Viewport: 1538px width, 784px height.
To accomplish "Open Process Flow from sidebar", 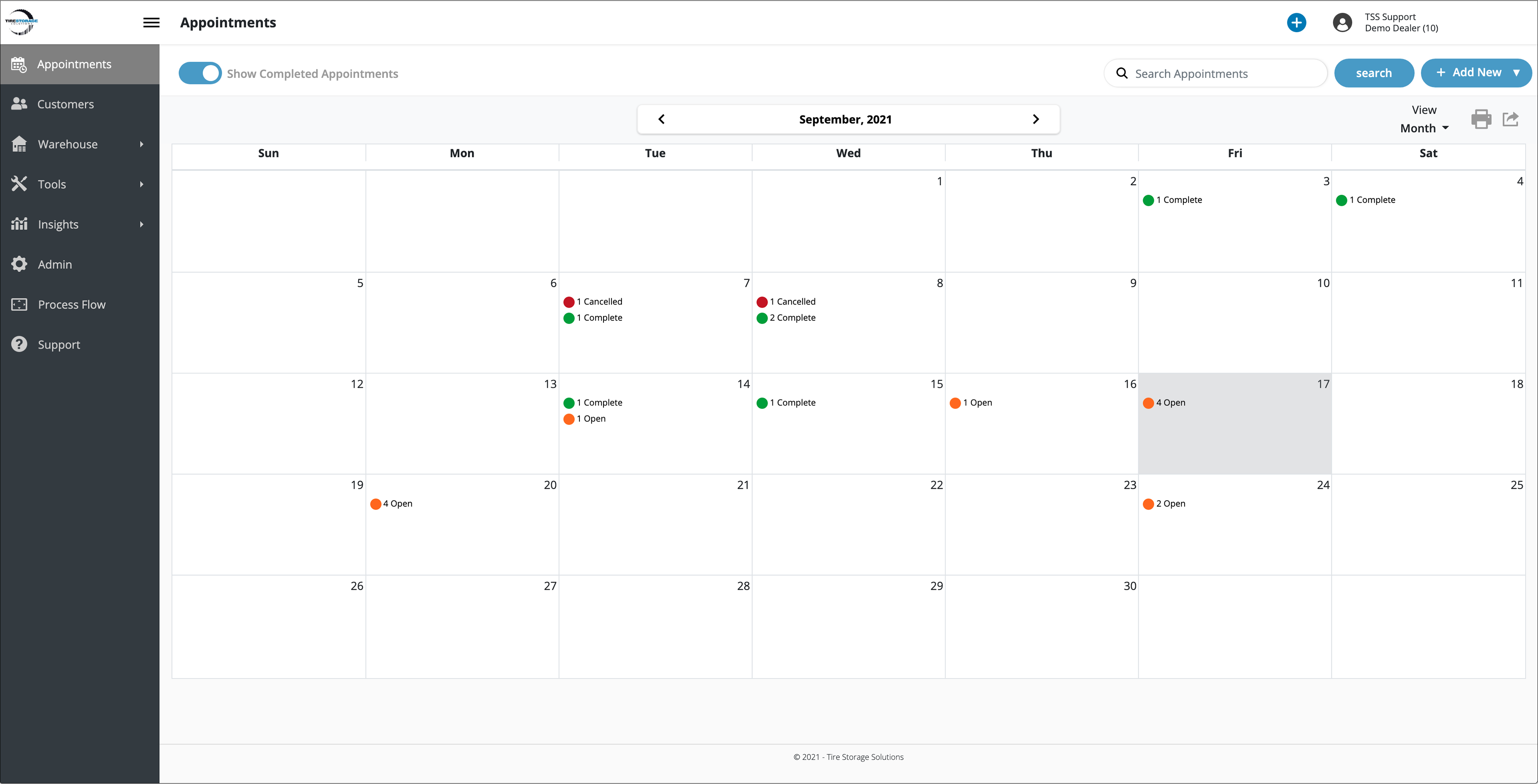I will [x=71, y=305].
